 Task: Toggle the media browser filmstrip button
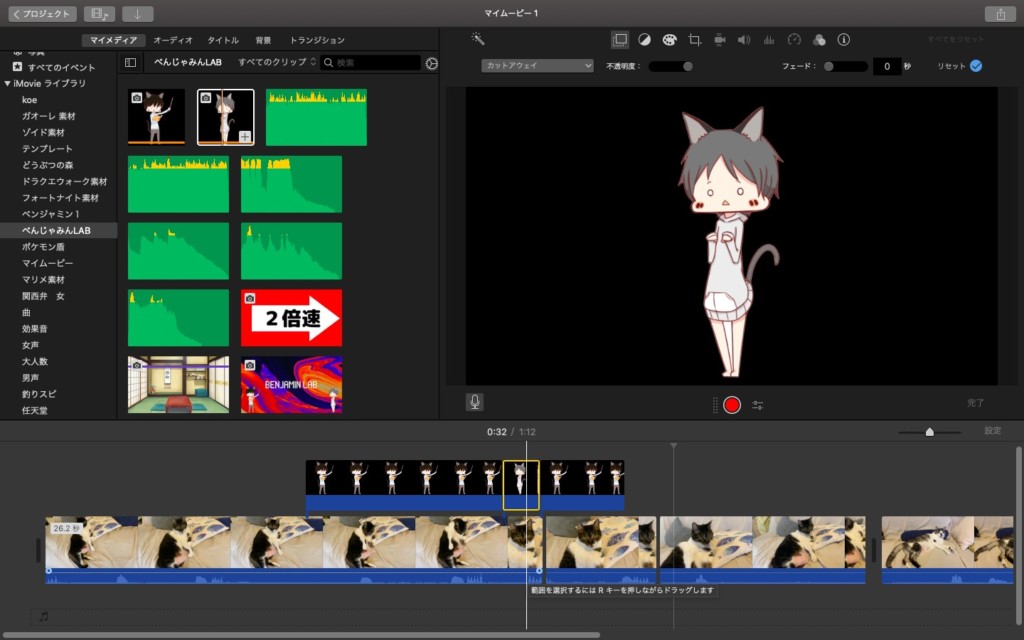[99, 14]
